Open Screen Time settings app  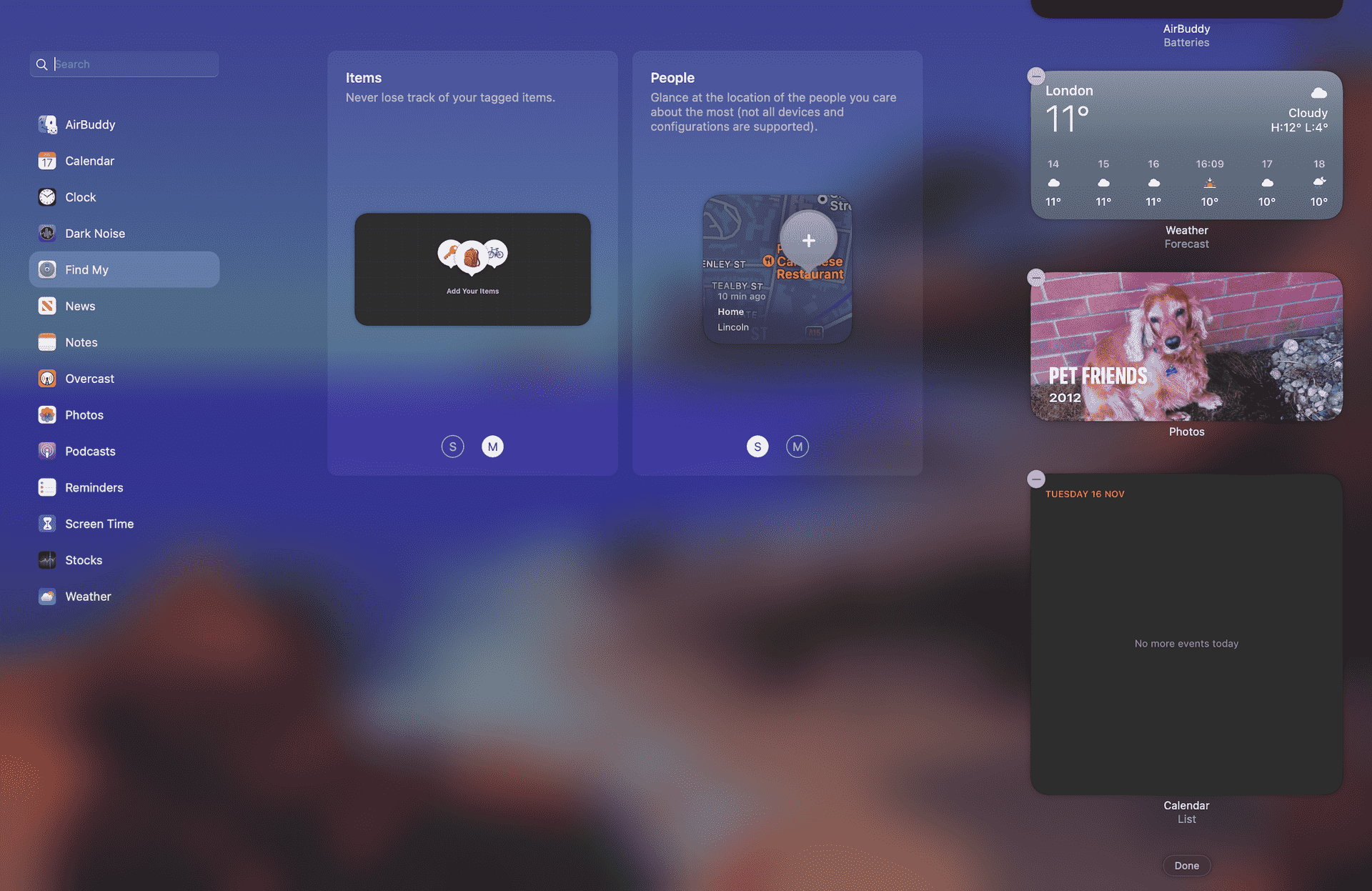coord(99,523)
